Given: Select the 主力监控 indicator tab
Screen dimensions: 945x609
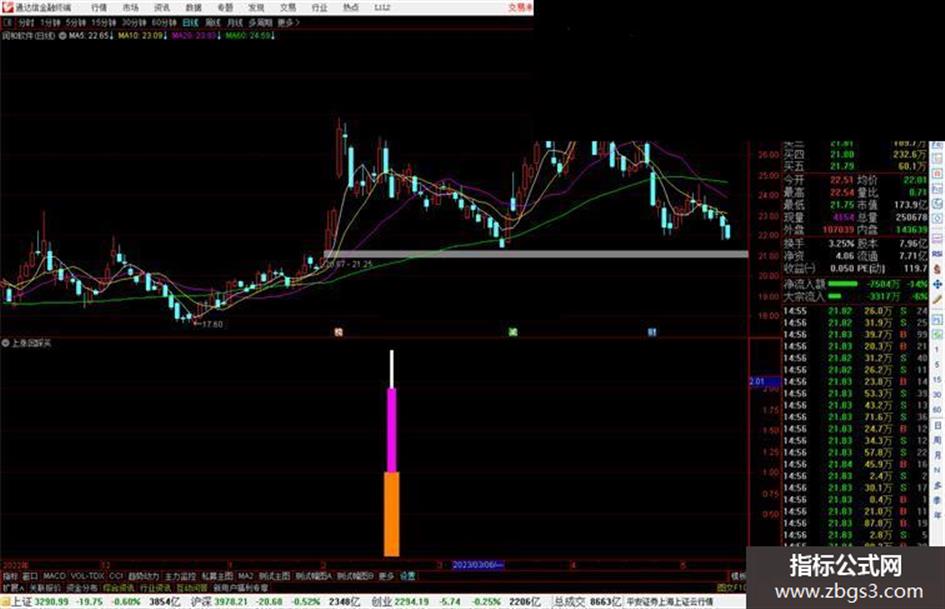Looking at the screenshot, I should pos(180,576).
